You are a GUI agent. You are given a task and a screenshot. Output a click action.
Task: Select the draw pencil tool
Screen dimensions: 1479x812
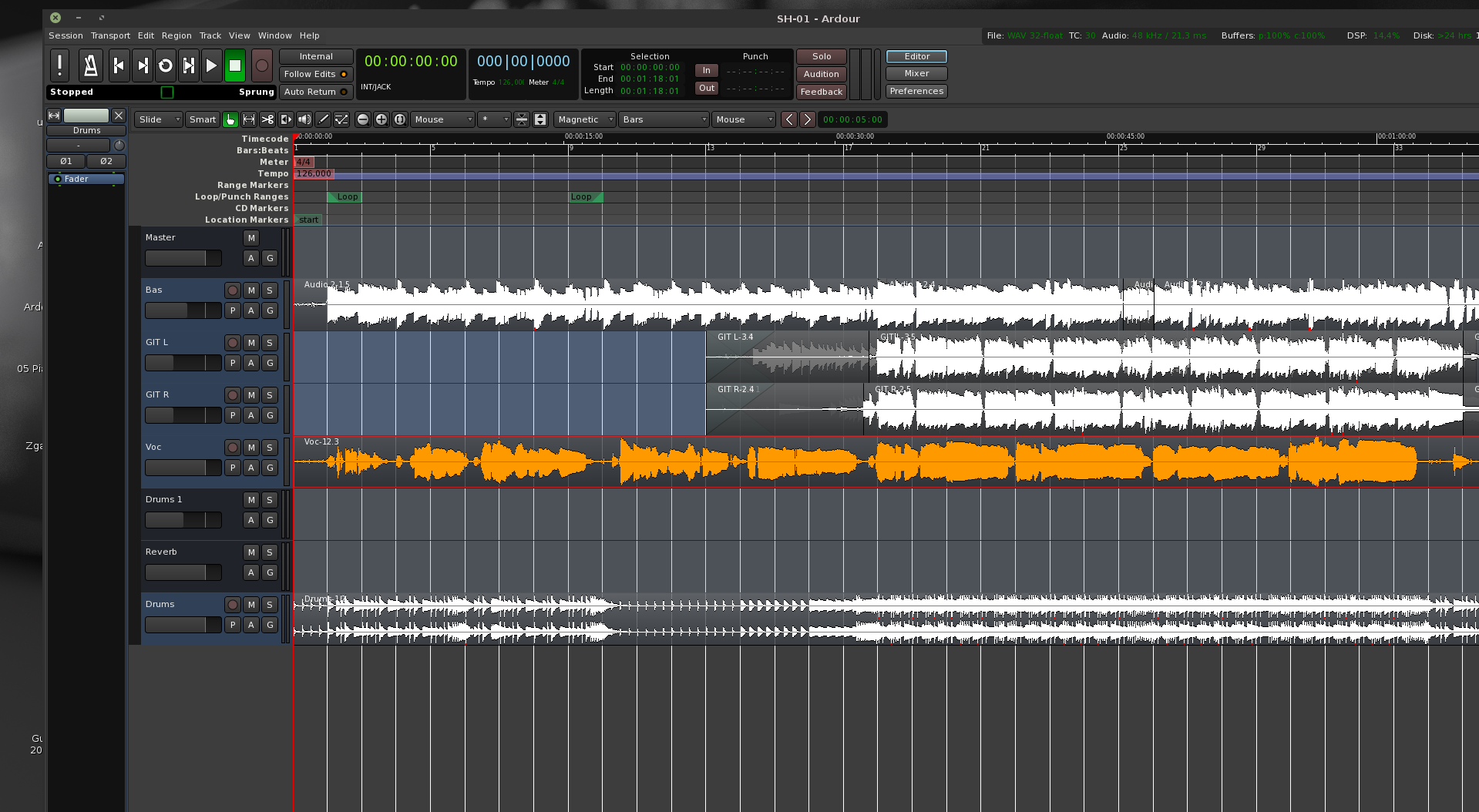pos(324,119)
